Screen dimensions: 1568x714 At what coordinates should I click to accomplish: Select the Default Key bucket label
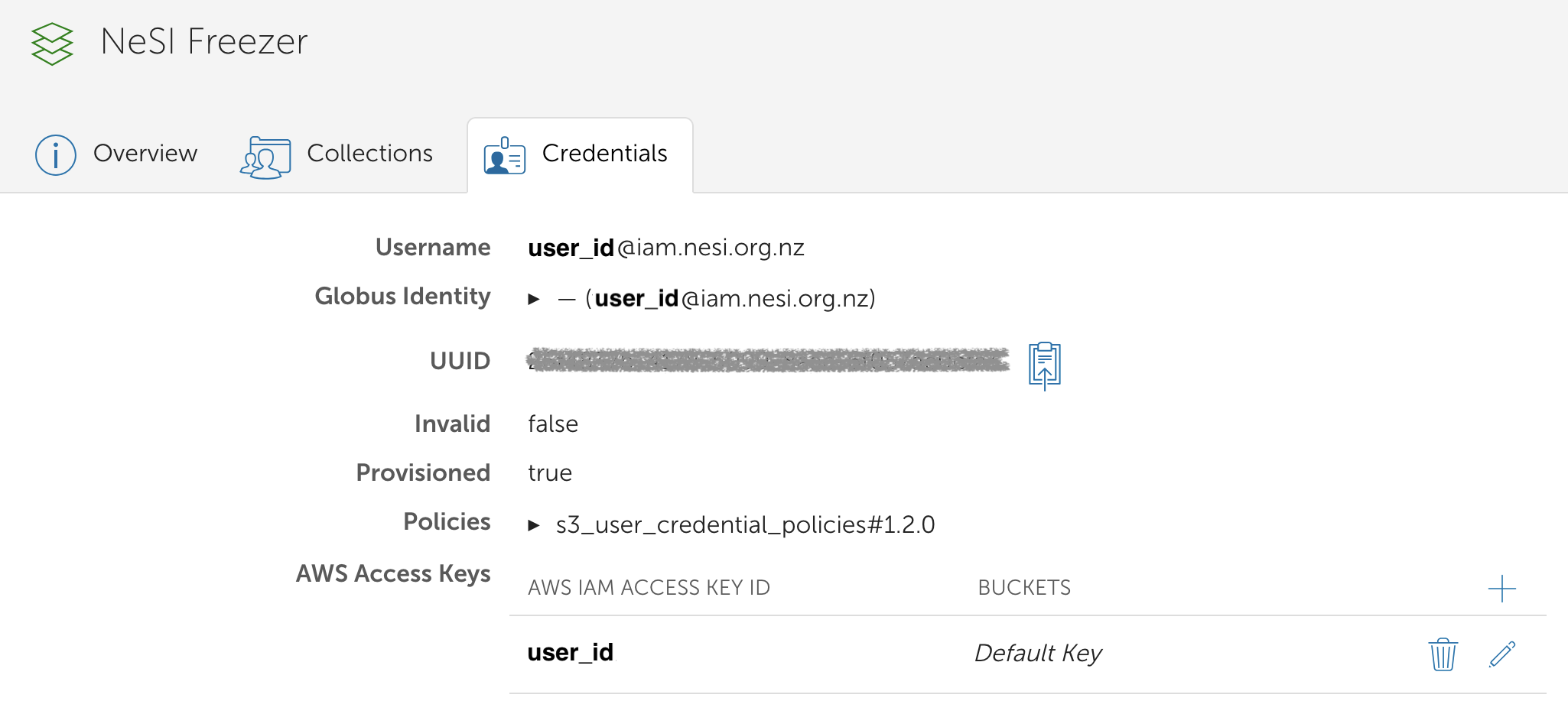coord(1037,653)
